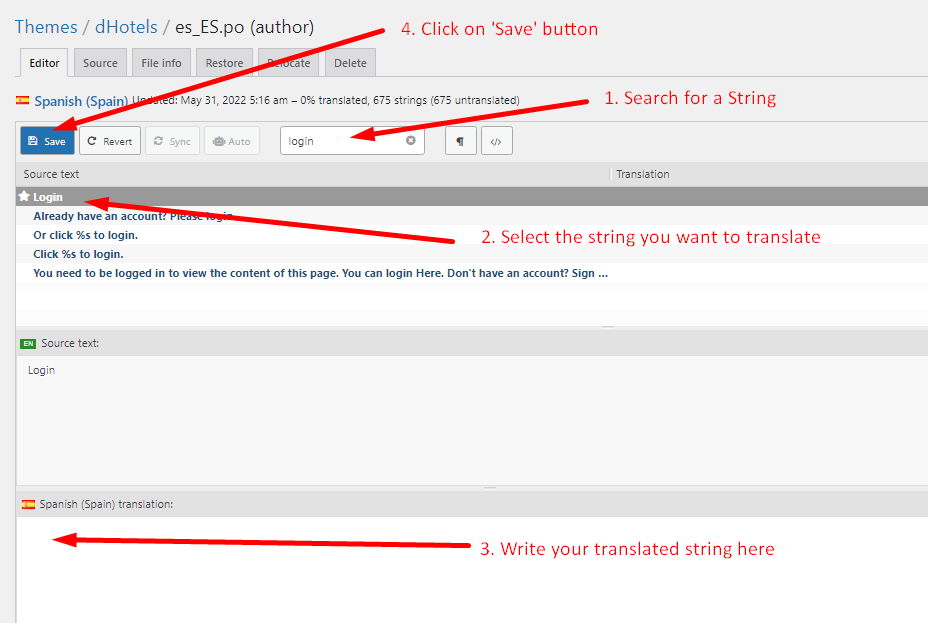Screen dimensions: 928x623
Task: Open the Delete tab
Action: [350, 63]
